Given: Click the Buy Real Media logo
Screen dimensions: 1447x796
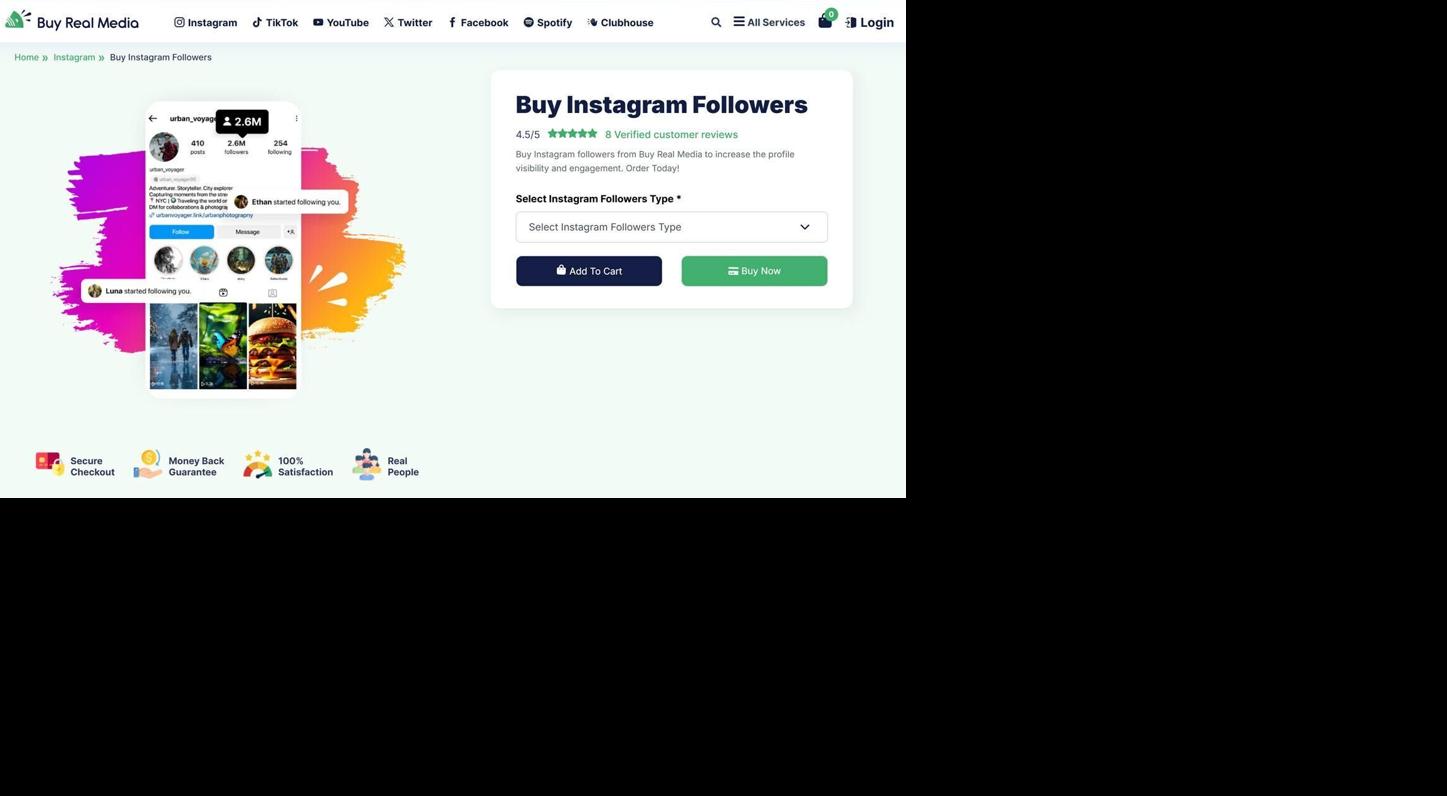Looking at the screenshot, I should (72, 21).
